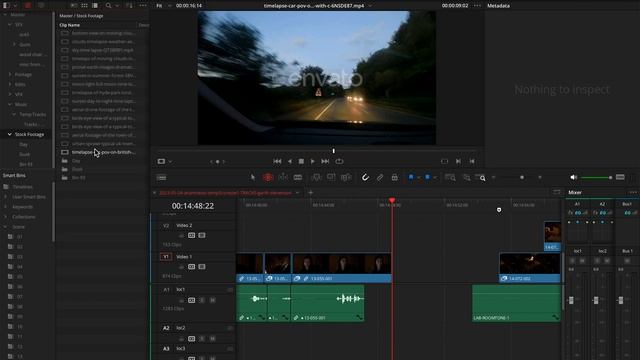Switch media pool to list view
Viewport: 640px width, 360px height.
click(x=95, y=6)
